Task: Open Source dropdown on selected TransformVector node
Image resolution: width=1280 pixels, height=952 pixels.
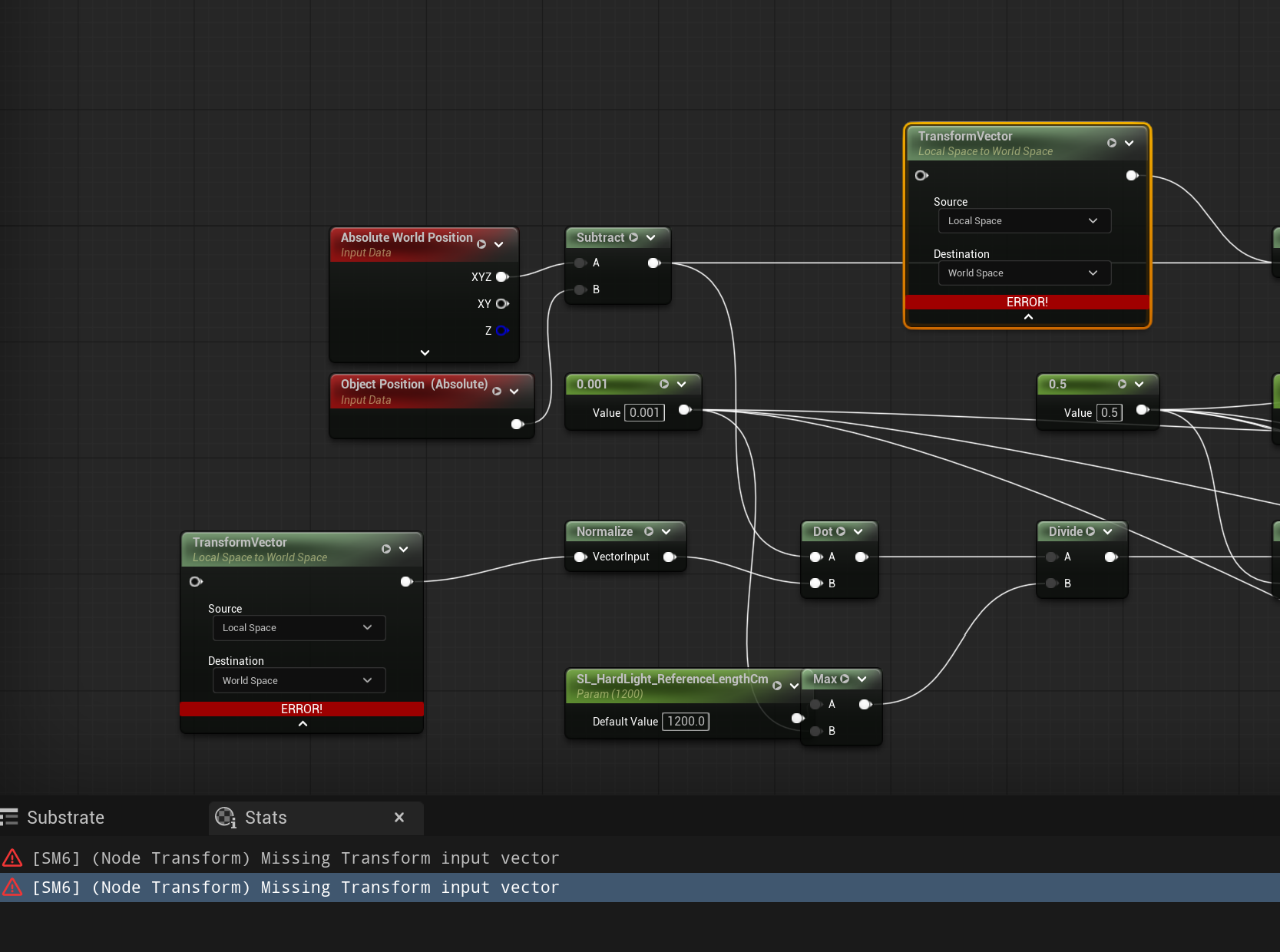Action: [x=1024, y=221]
